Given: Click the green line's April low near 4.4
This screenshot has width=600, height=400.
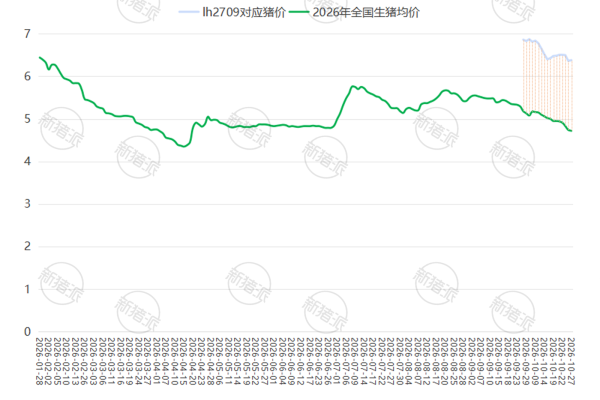Looking at the screenshot, I should 184,146.
